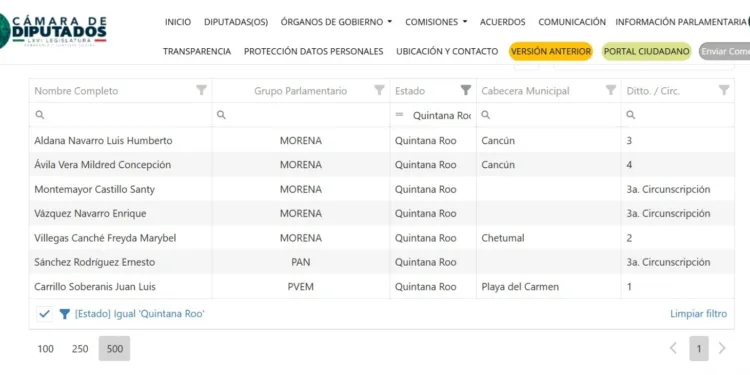
Task: Open Información Parlamentaria menu item
Action: point(681,22)
